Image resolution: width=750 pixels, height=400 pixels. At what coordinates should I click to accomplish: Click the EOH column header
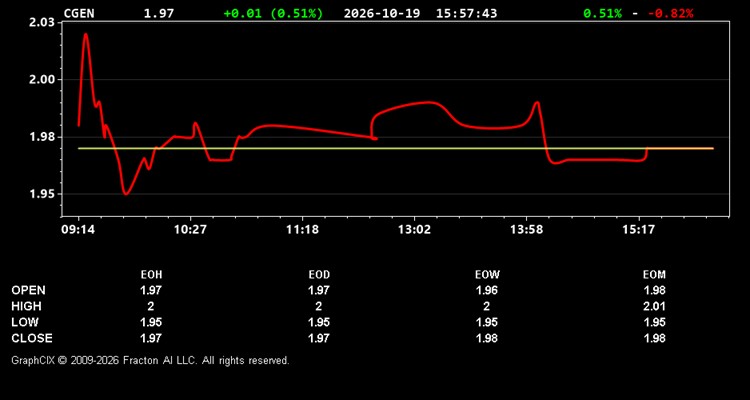pos(151,275)
